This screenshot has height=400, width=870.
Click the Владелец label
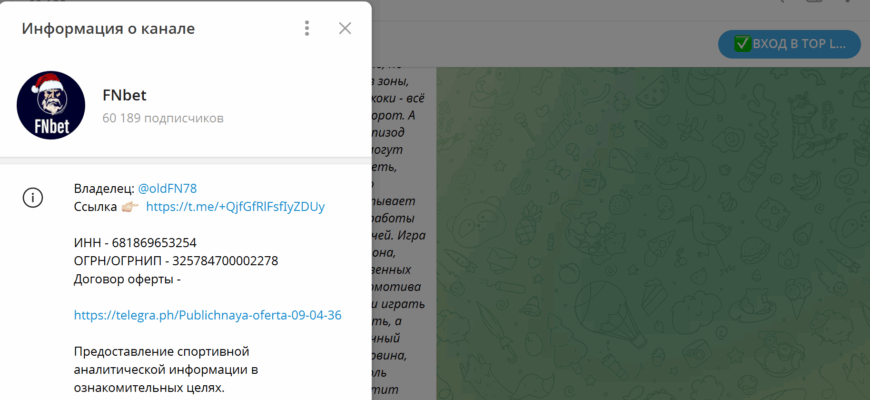[104, 187]
